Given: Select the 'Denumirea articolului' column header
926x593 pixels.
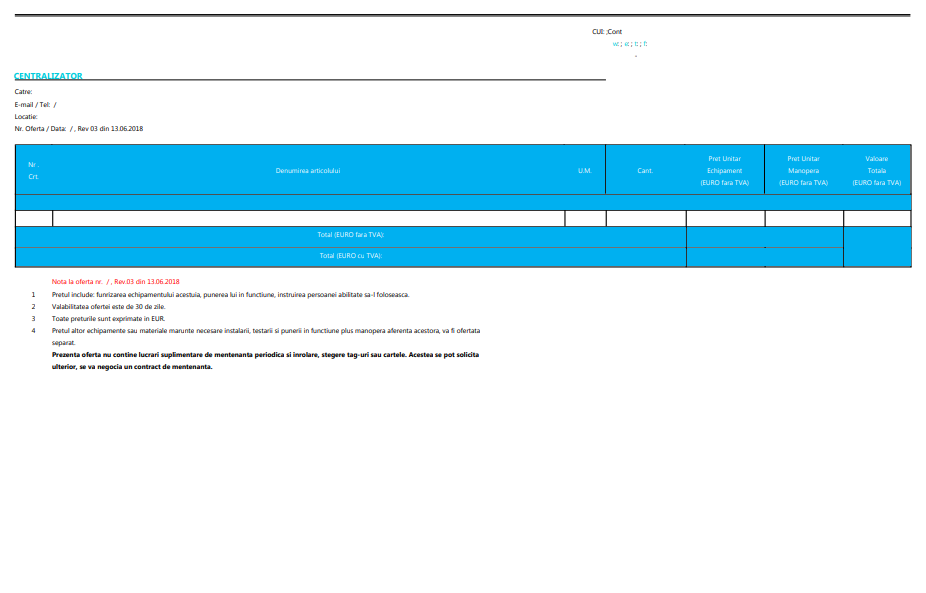Looking at the screenshot, I should 308,170.
